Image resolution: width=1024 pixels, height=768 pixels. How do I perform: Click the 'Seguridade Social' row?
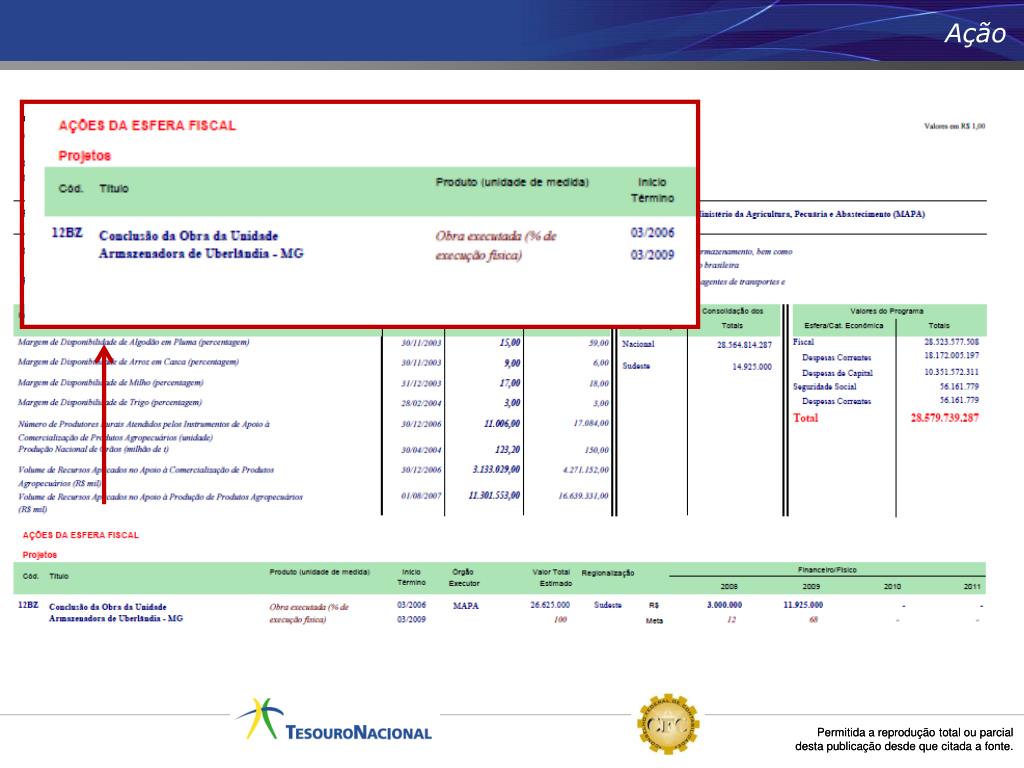824,387
